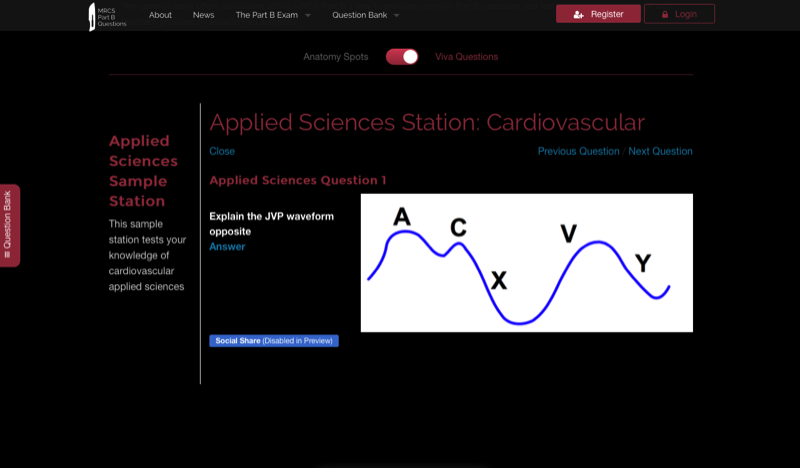Image resolution: width=800 pixels, height=468 pixels.
Task: Select the Anatomy Spots mode label
Action: [336, 57]
